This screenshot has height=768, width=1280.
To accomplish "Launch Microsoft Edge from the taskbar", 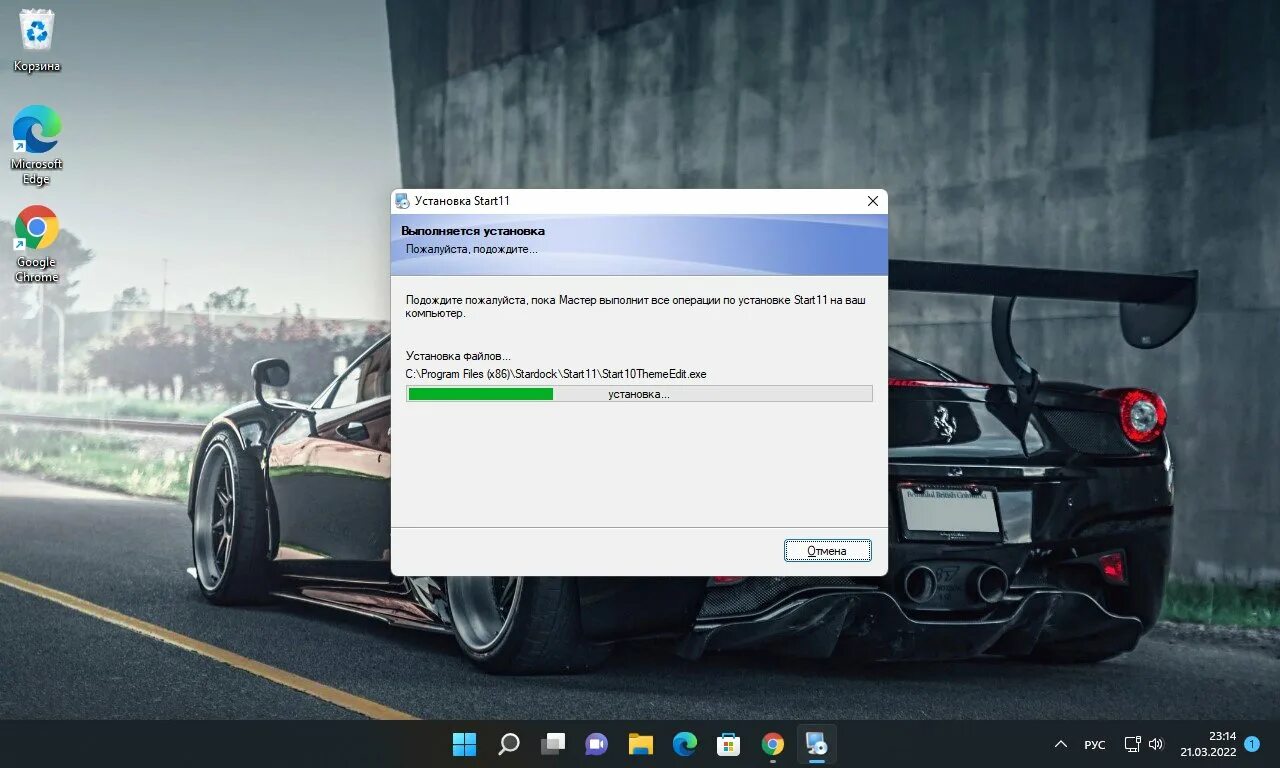I will coord(685,744).
